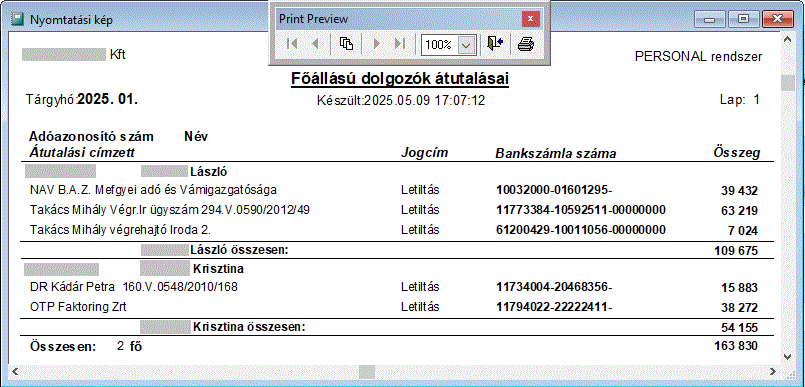This screenshot has height=387, width=805.
Task: Click the amount 7 024
Action: pos(742,231)
